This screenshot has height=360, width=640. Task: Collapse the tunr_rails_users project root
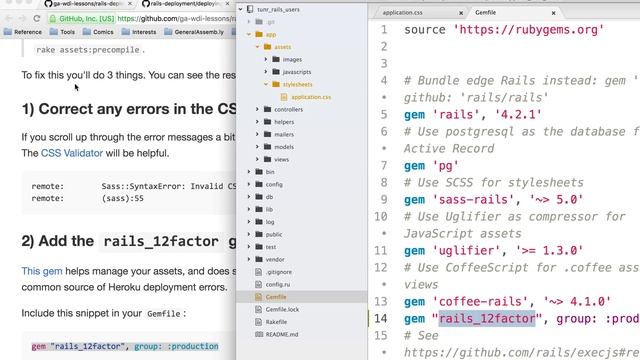(240, 9)
